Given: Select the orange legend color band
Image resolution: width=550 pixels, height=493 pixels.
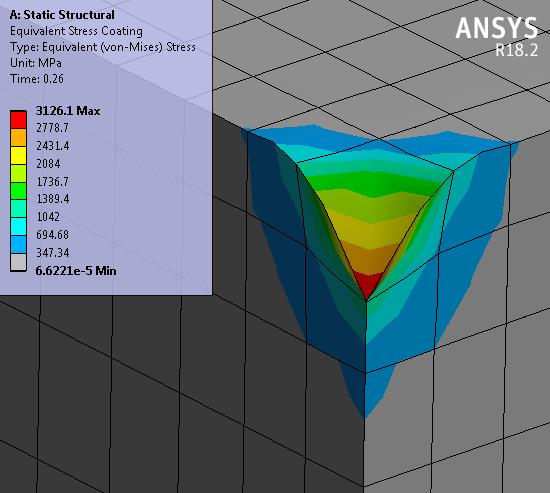Looking at the screenshot, I should pyautogui.click(x=18, y=138).
